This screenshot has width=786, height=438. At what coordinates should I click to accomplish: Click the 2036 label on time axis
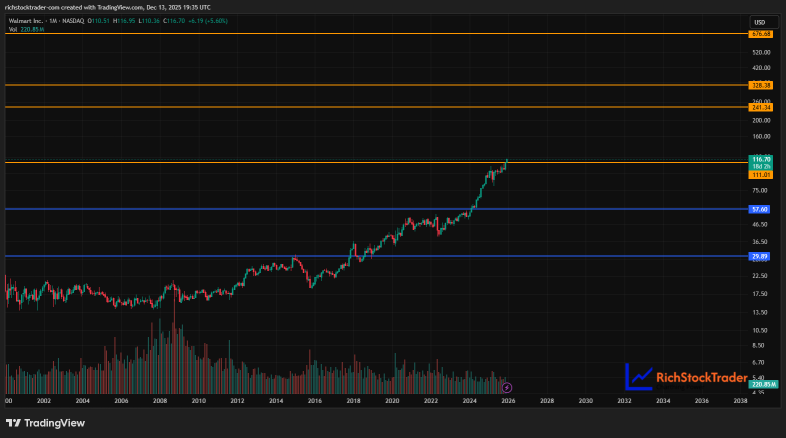(702, 401)
